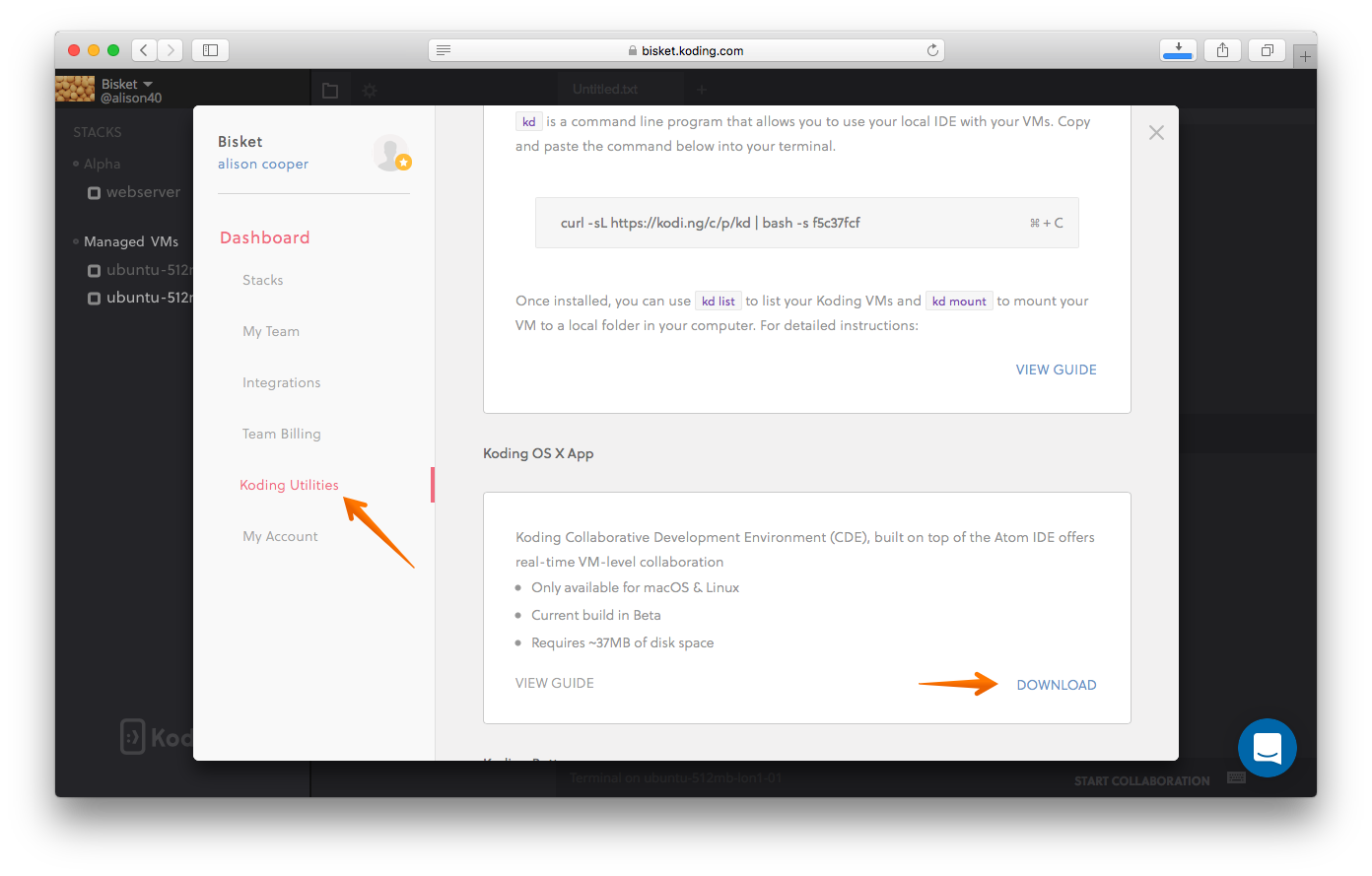The width and height of the screenshot is (1372, 876).
Task: Open the Intercom chat bubble
Action: tap(1268, 748)
